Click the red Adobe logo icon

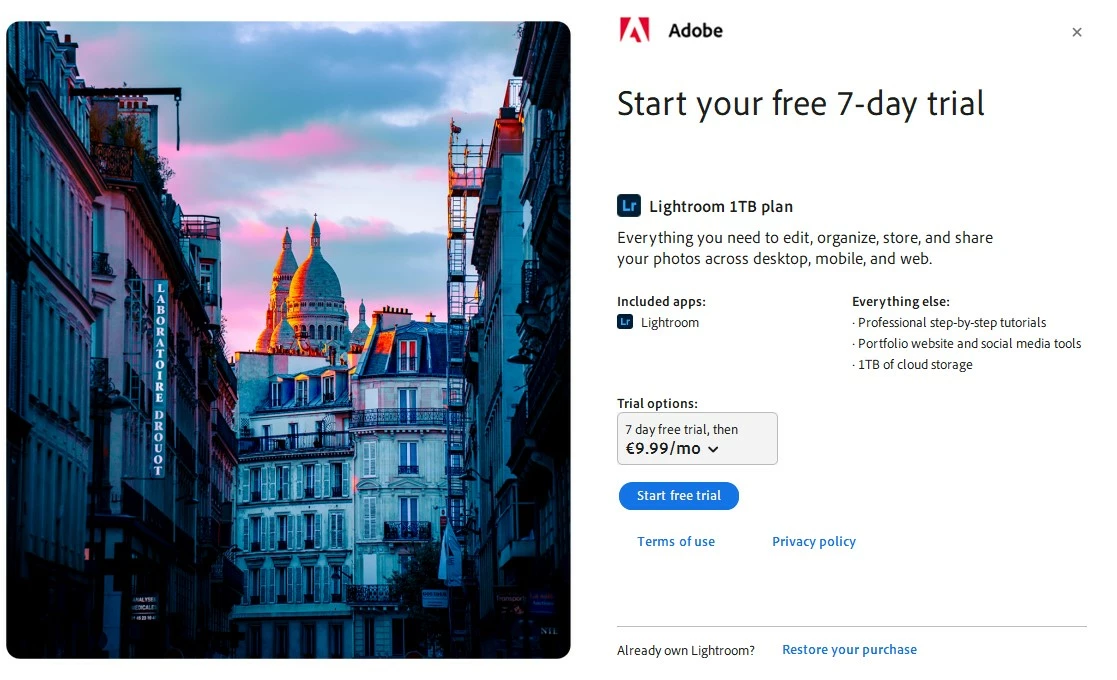coord(634,30)
